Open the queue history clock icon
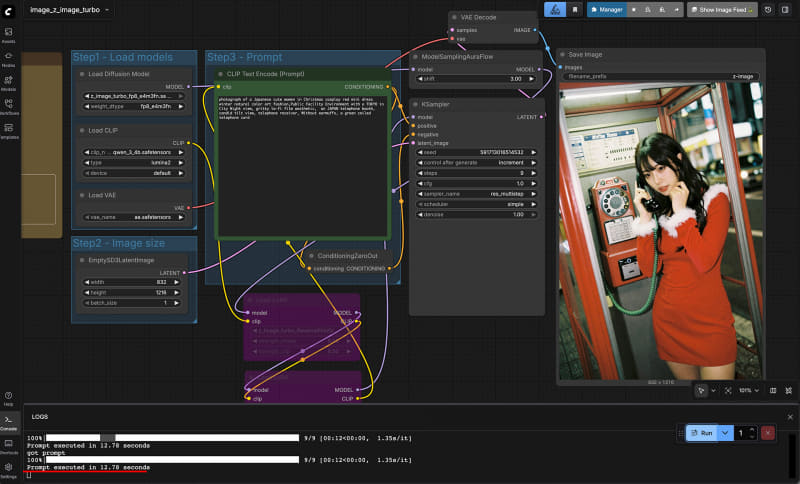Viewport: 800px width, 484px height. [x=768, y=10]
